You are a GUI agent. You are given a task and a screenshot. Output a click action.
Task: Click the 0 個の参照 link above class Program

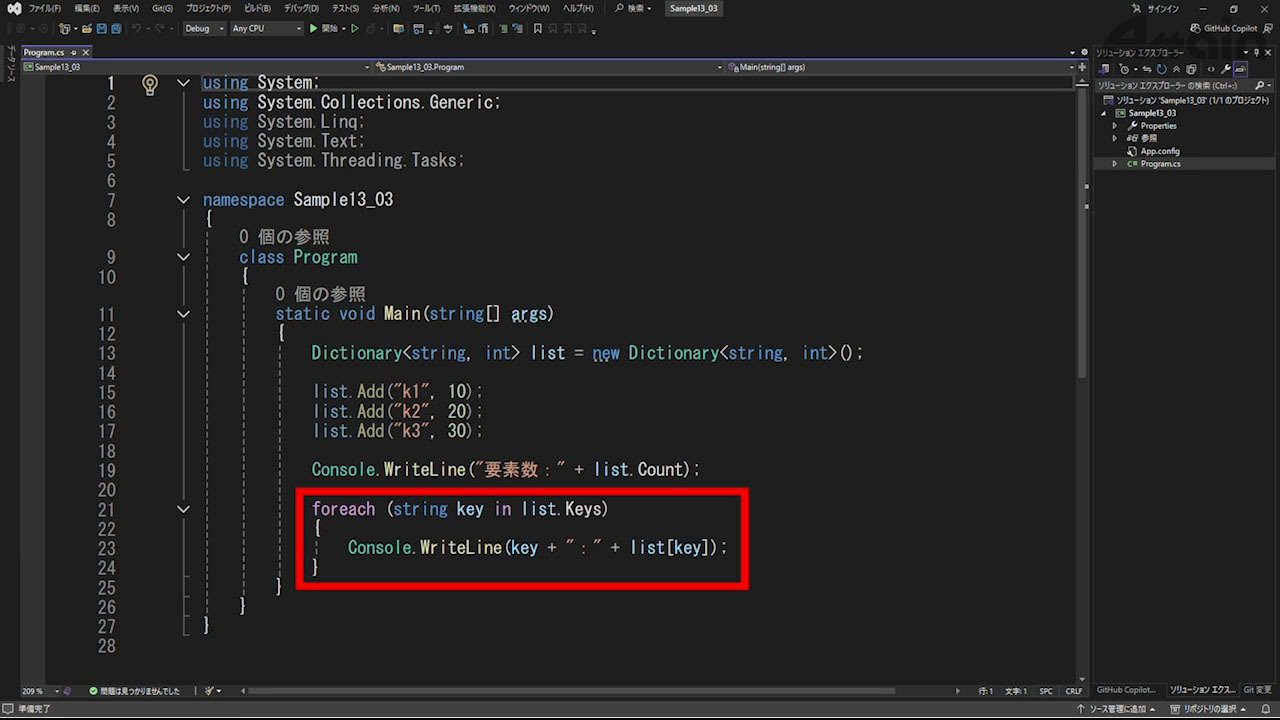click(x=283, y=237)
